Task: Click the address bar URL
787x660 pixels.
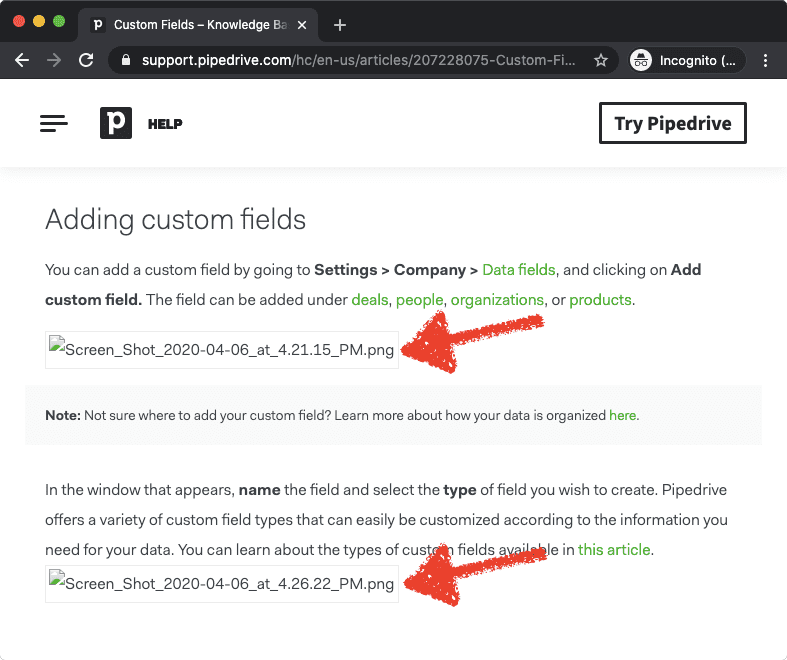Action: tap(358, 61)
